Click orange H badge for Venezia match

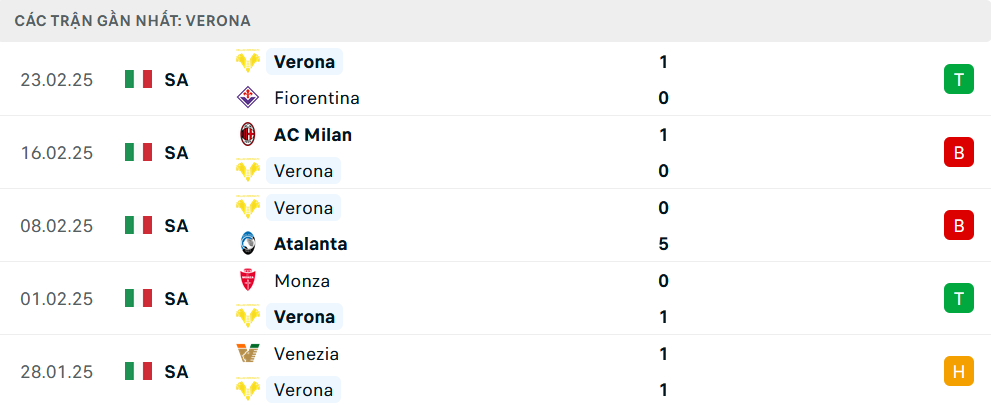tap(958, 372)
